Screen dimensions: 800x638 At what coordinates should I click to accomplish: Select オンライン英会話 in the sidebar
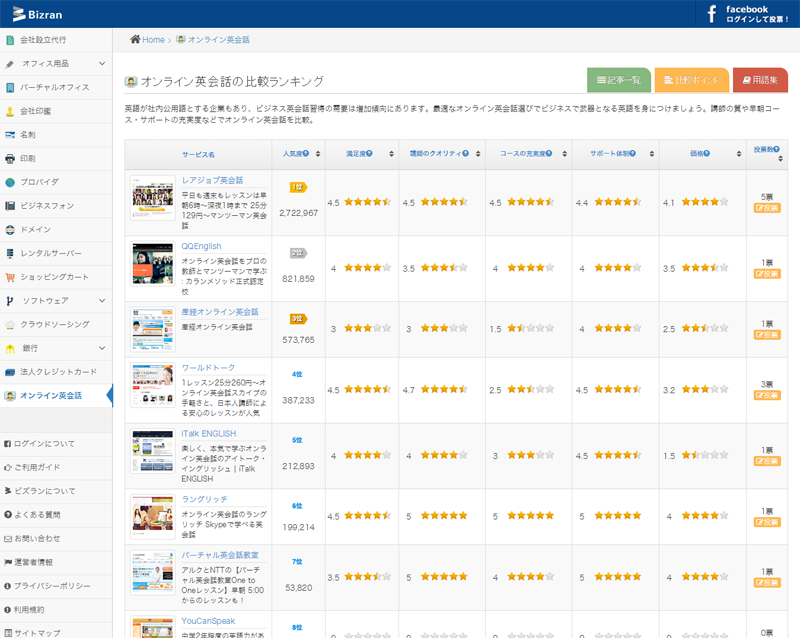(x=56, y=396)
